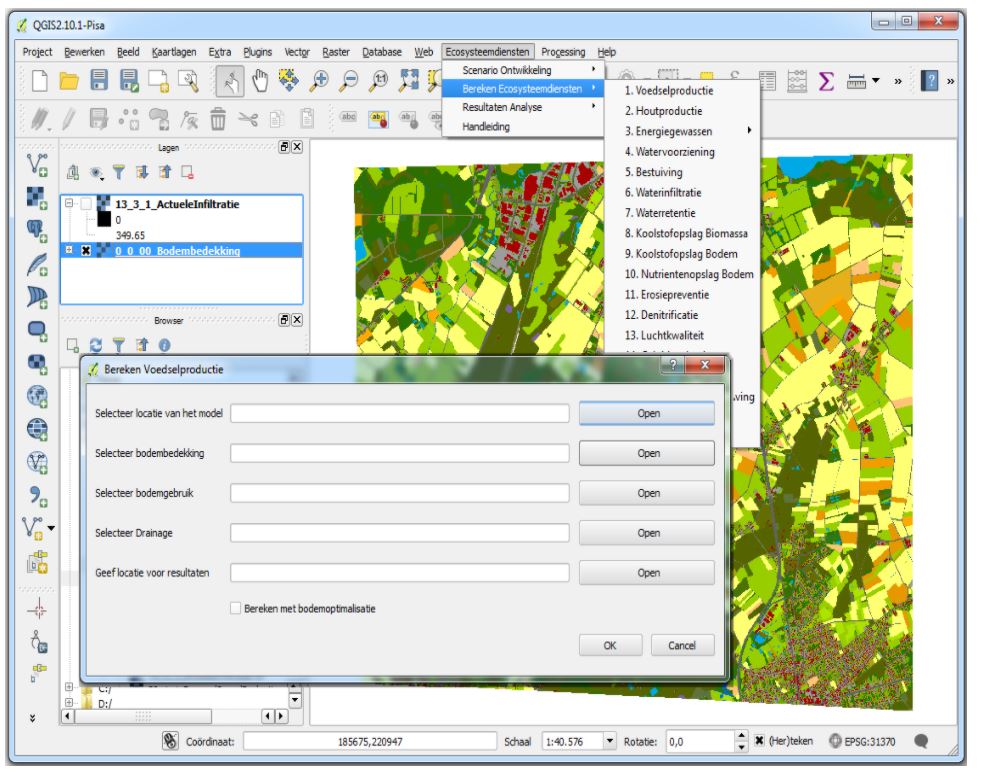Viewport: 982px width, 779px height.
Task: Add a WMS layer using globe icon
Action: point(34,396)
